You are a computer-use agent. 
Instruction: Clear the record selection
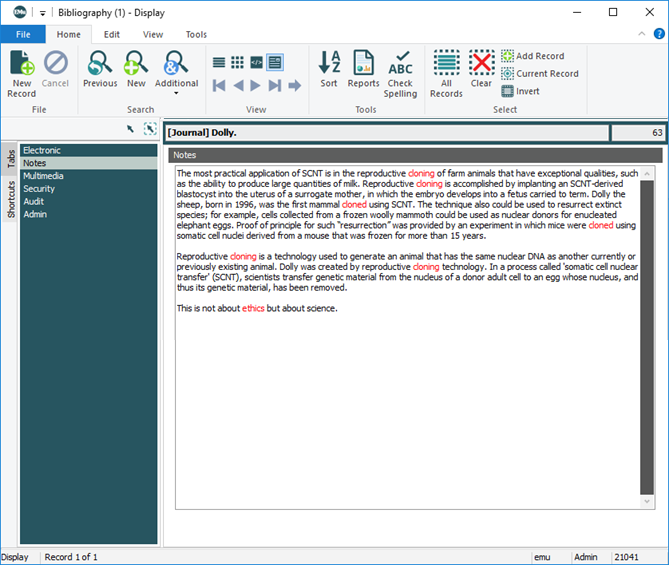point(481,72)
